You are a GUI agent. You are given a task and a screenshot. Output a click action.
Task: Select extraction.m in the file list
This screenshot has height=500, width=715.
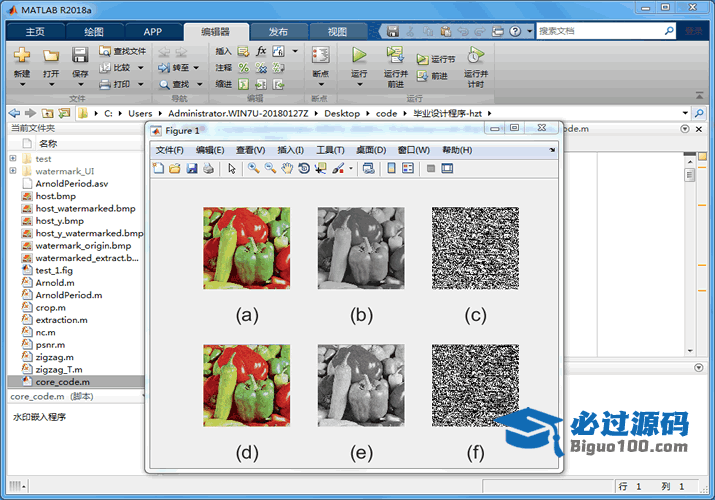tap(76, 320)
